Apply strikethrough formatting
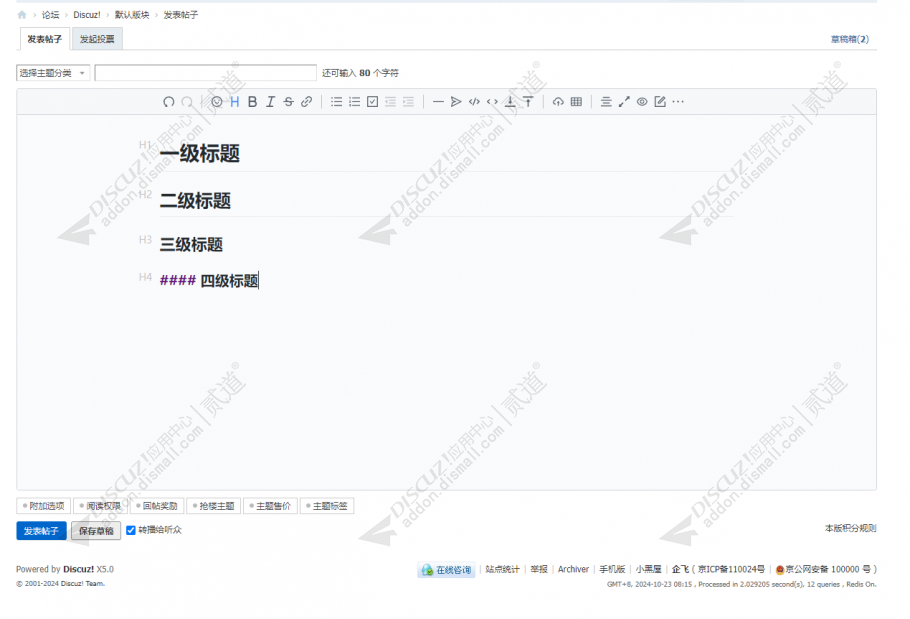The image size is (910, 619). [x=288, y=102]
